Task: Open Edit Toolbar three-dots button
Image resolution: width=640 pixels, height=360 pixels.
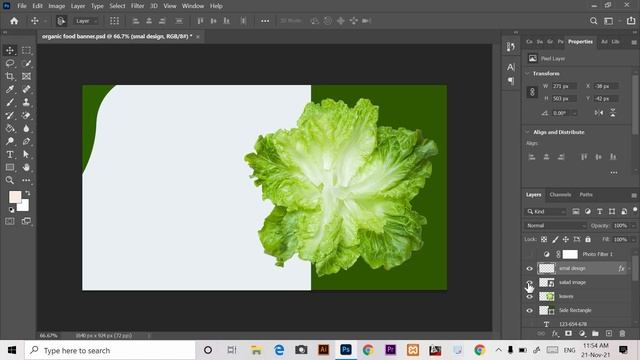Action: click(x=26, y=180)
